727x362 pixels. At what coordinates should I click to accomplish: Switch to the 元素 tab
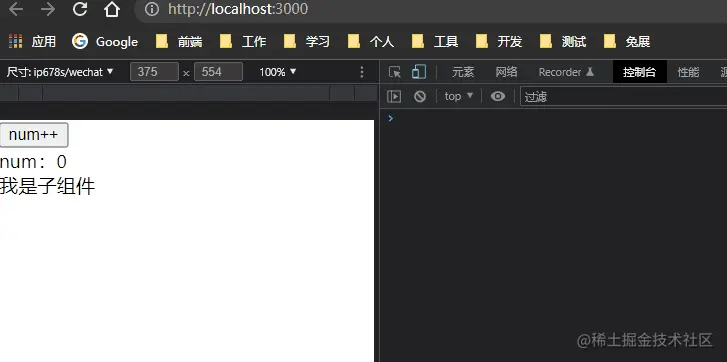coord(463,72)
